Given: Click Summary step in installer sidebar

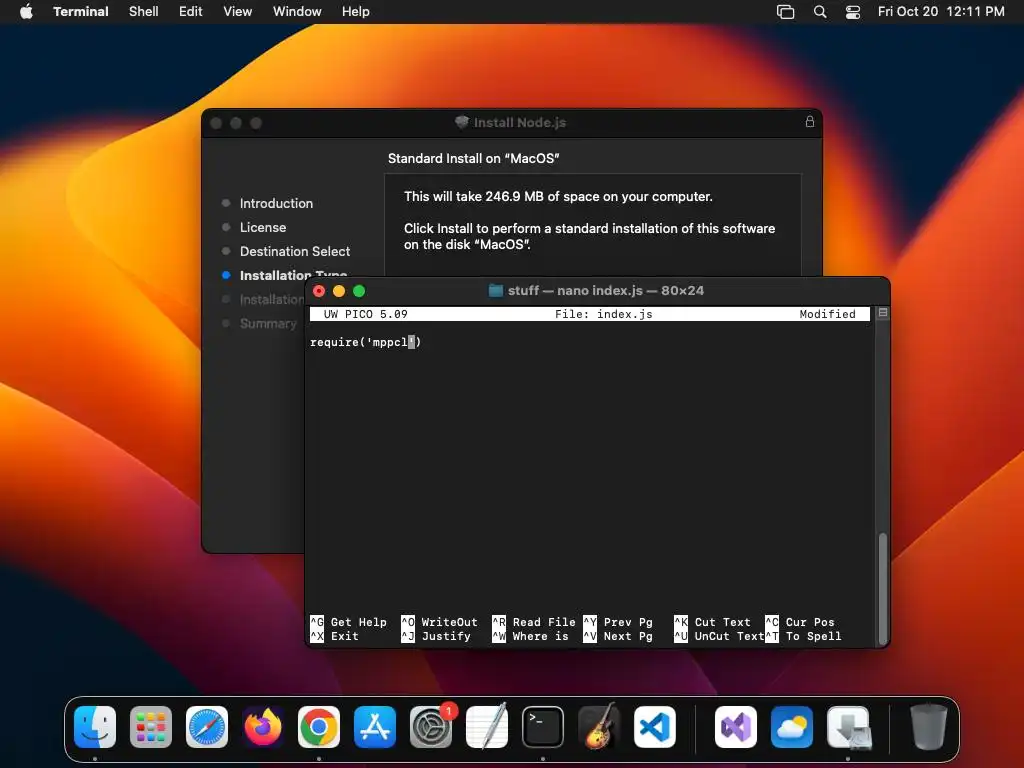Looking at the screenshot, I should (268, 323).
